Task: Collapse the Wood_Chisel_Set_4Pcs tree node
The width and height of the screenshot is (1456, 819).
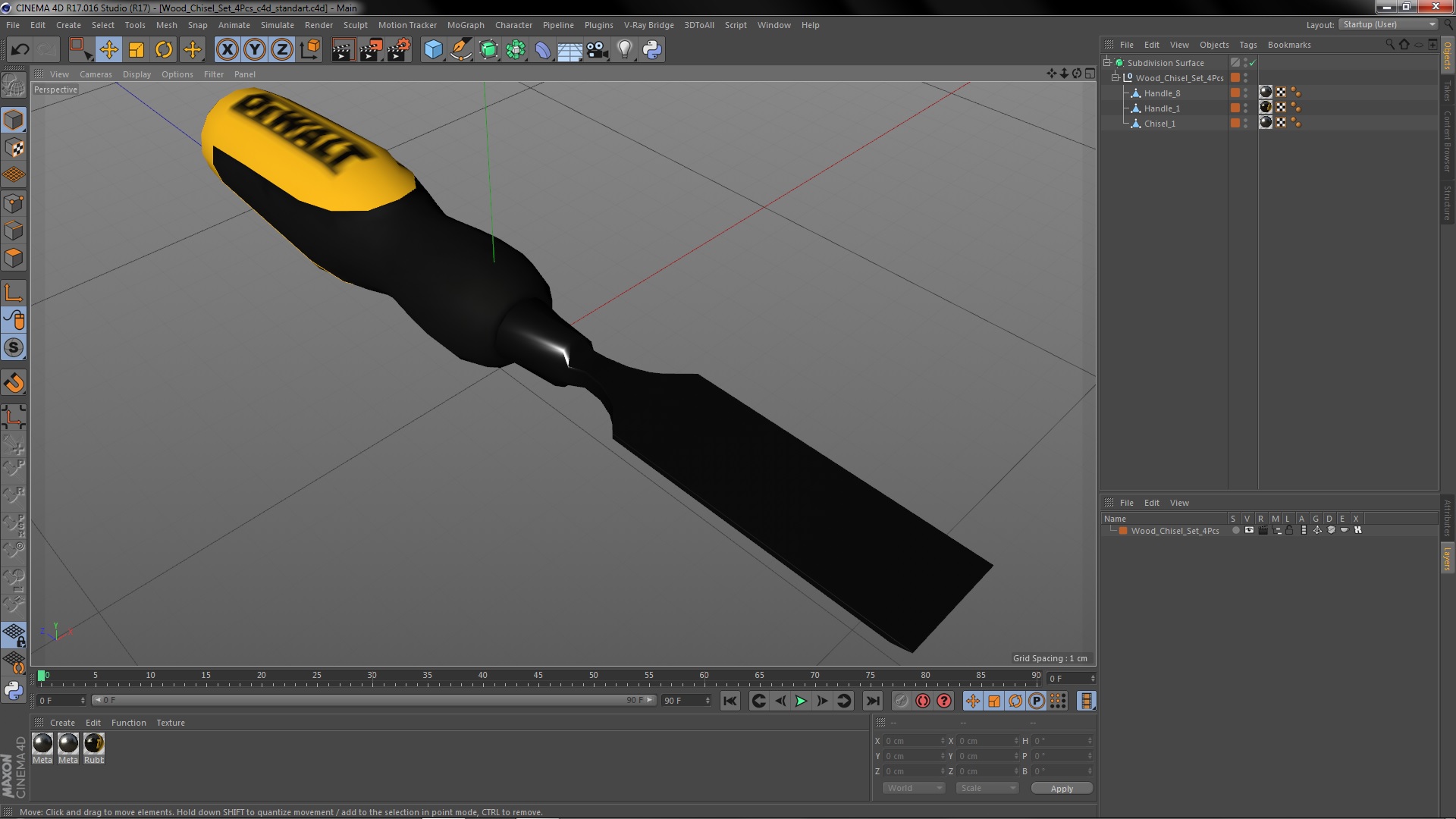Action: pyautogui.click(x=1116, y=78)
